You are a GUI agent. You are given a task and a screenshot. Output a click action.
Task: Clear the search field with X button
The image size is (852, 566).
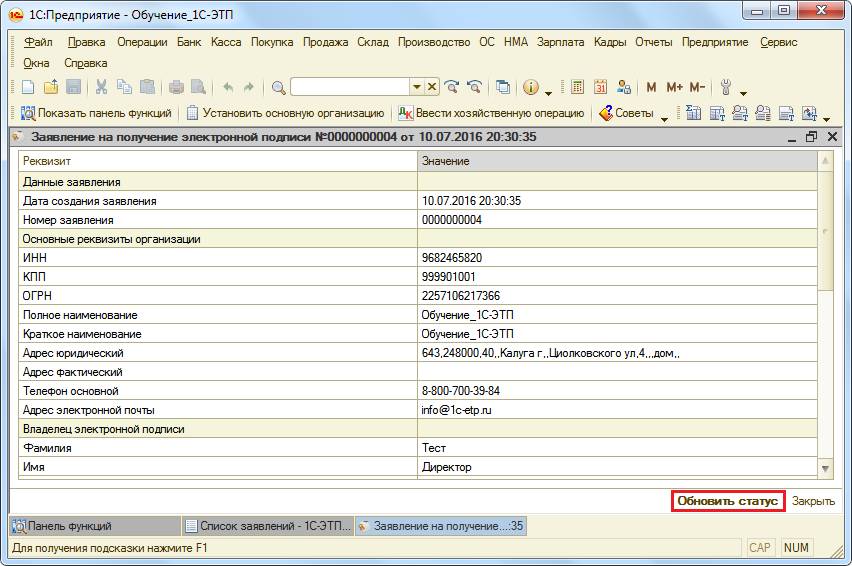432,87
